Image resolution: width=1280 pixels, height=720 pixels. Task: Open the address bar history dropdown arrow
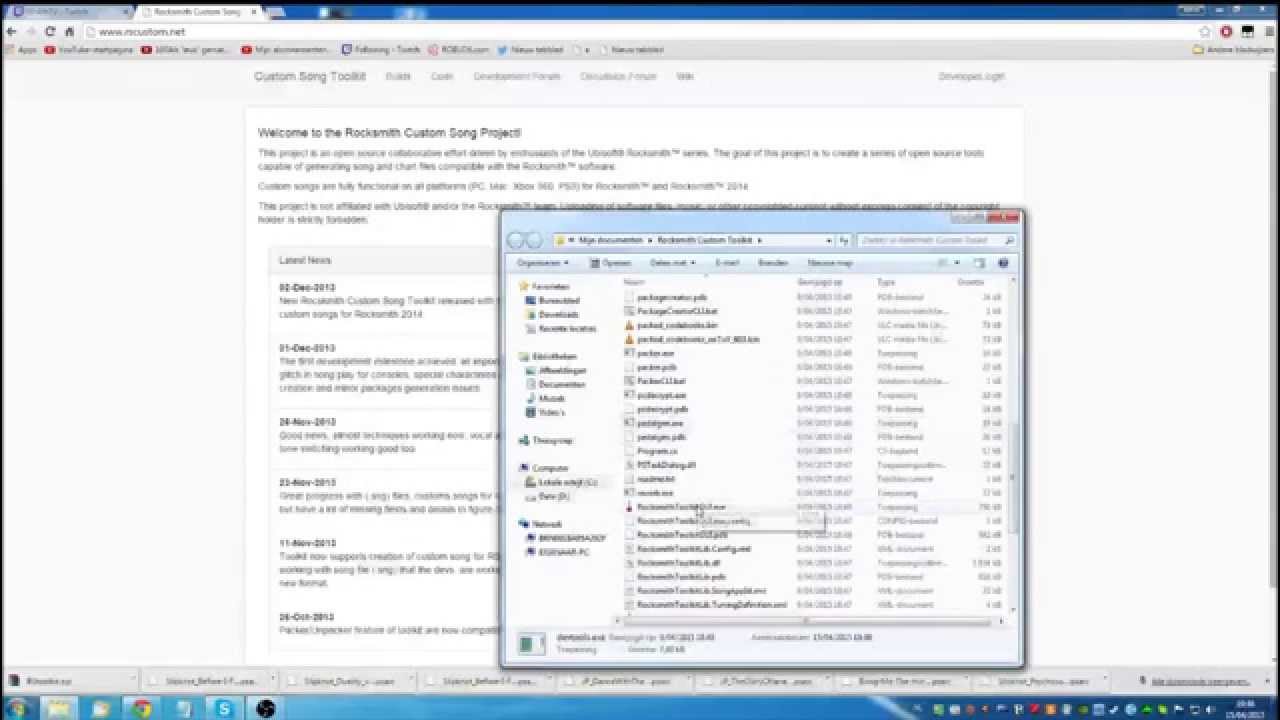tap(829, 240)
